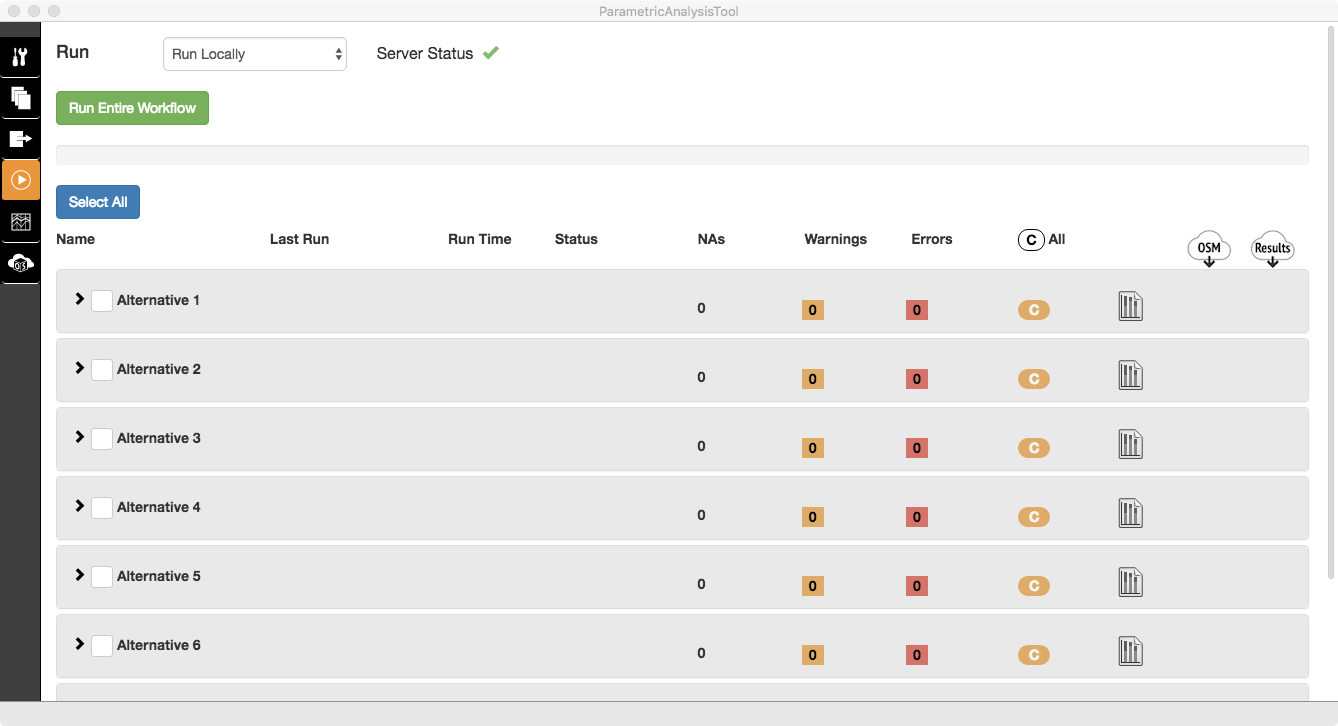This screenshot has width=1338, height=726.
Task: Tick the Alternative 3 checkbox
Action: [x=102, y=439]
